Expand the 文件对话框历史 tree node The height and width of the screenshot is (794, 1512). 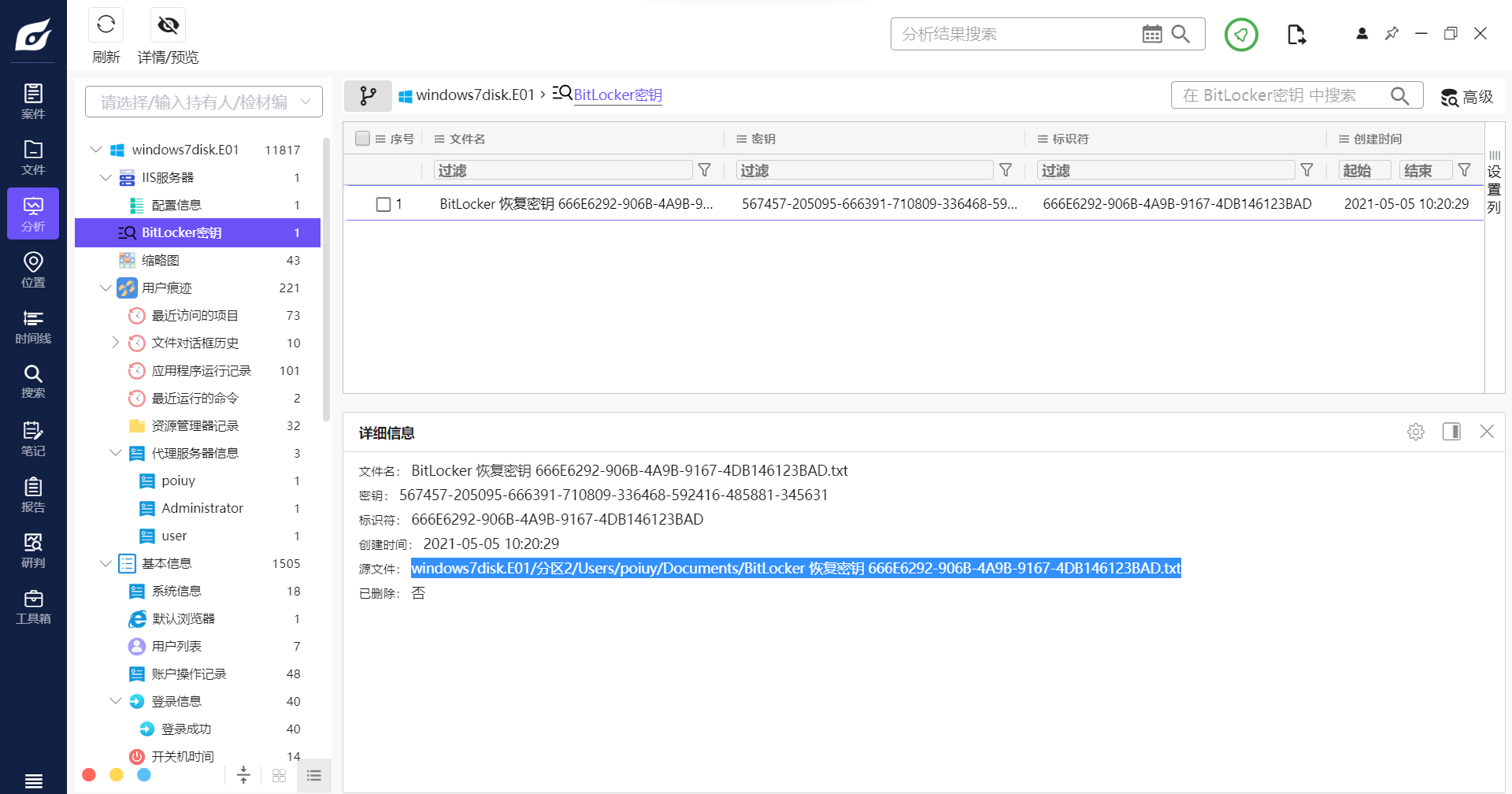click(115, 343)
